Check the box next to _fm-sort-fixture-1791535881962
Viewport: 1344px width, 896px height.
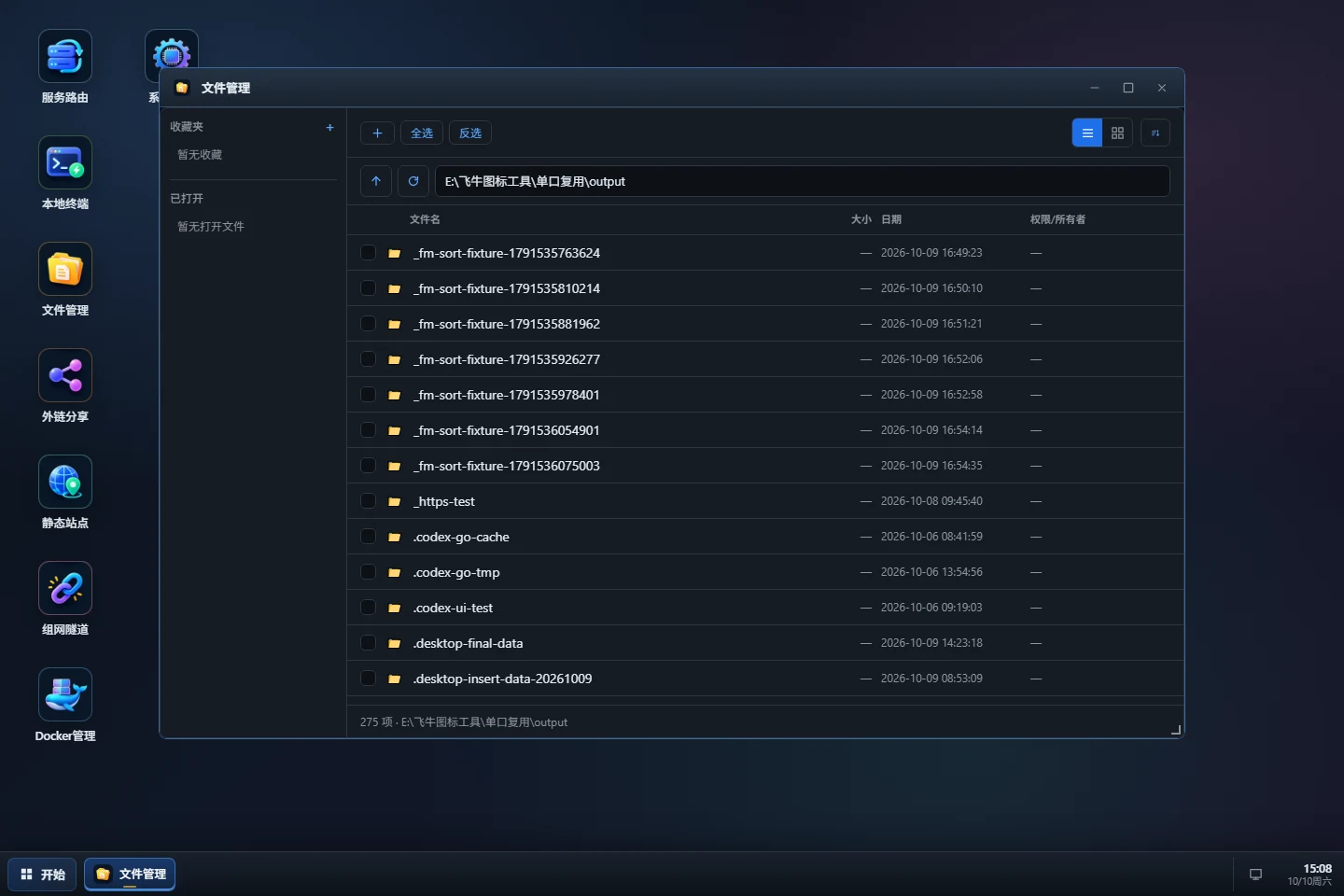(369, 324)
